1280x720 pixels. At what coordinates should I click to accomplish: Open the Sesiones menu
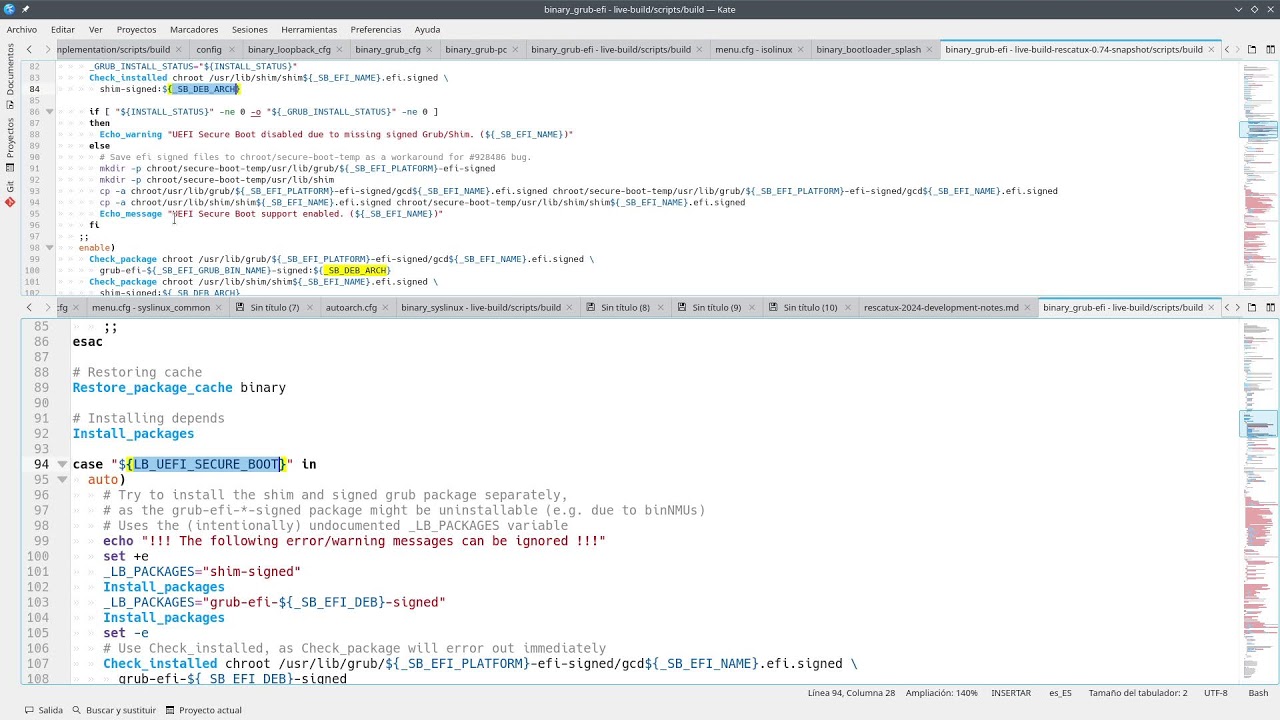click(x=250, y=29)
